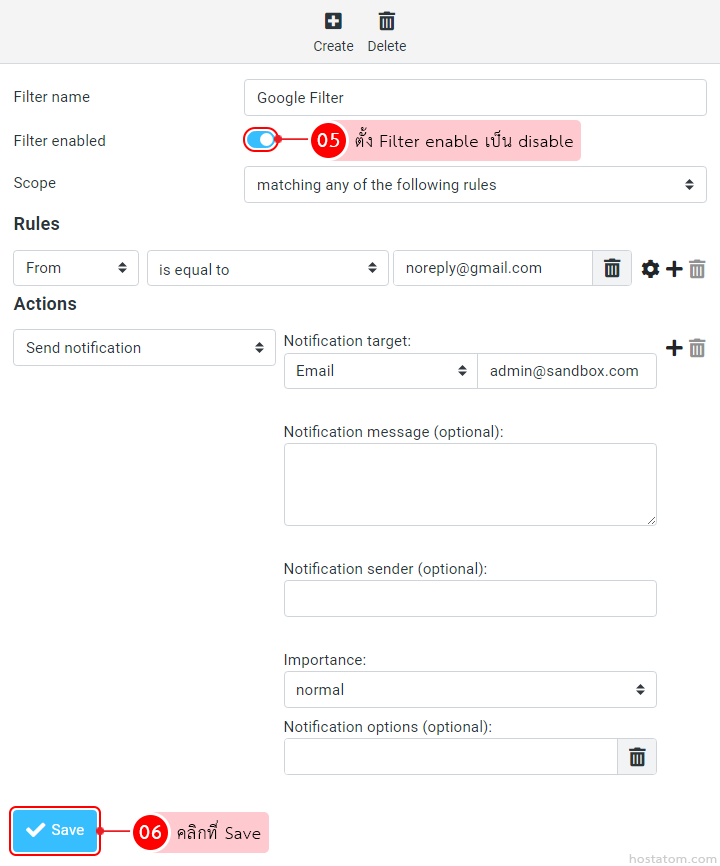This screenshot has height=866, width=720.
Task: Click the Delete trash icon in toolbar
Action: pyautogui.click(x=387, y=21)
